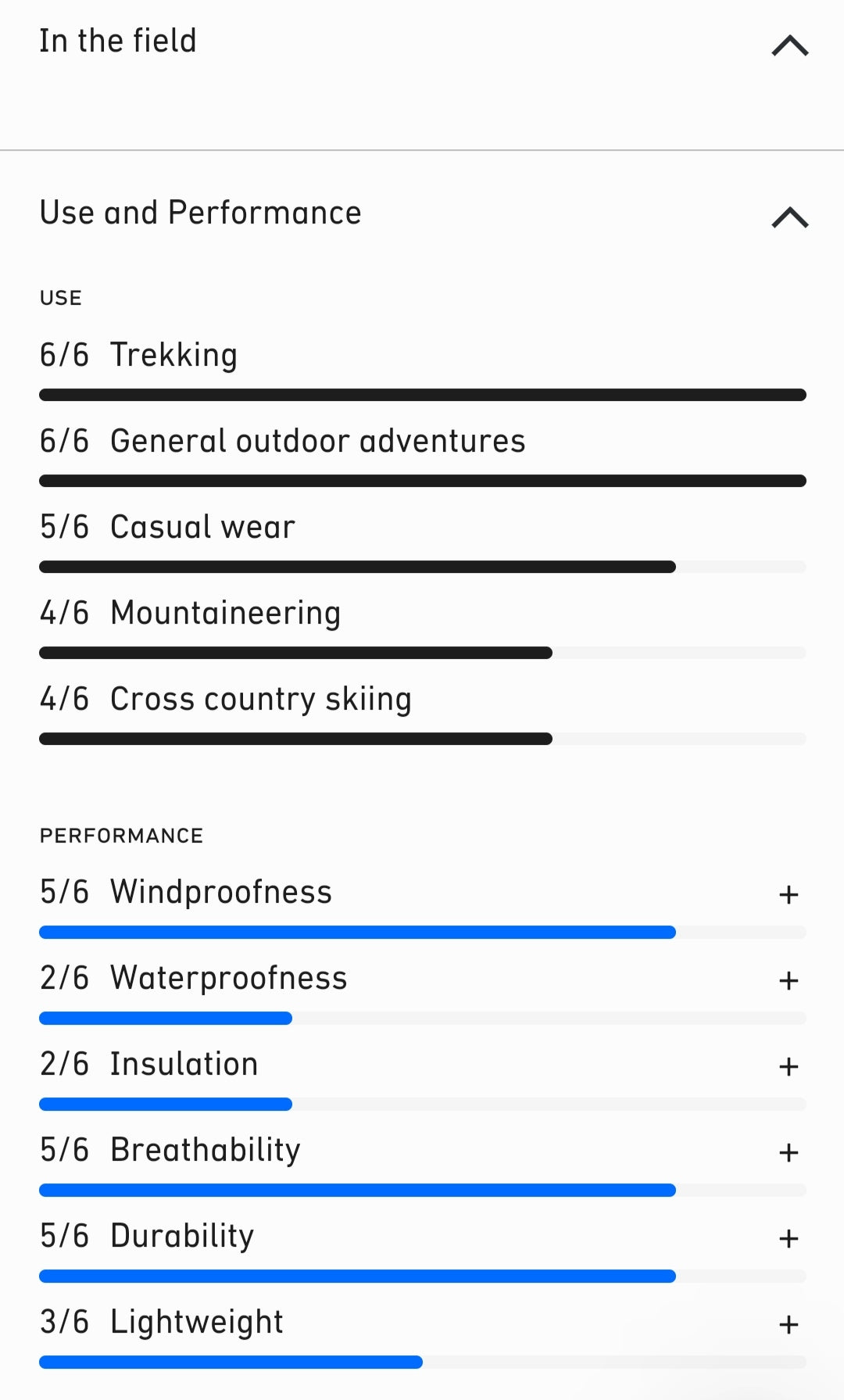Tap the Durability plus icon
Image resolution: width=844 pixels, height=1400 pixels.
coord(789,1238)
